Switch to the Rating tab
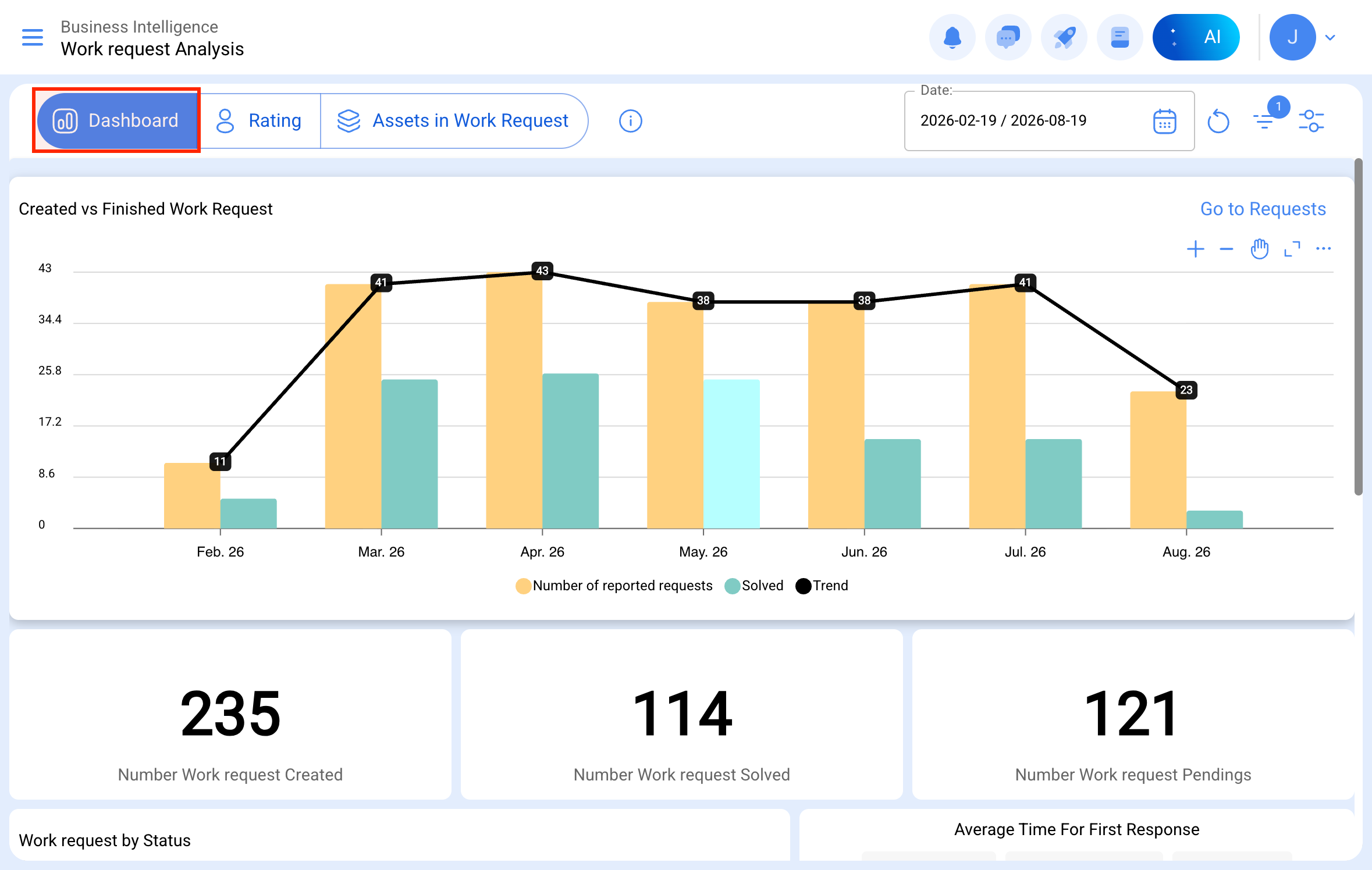 259,121
